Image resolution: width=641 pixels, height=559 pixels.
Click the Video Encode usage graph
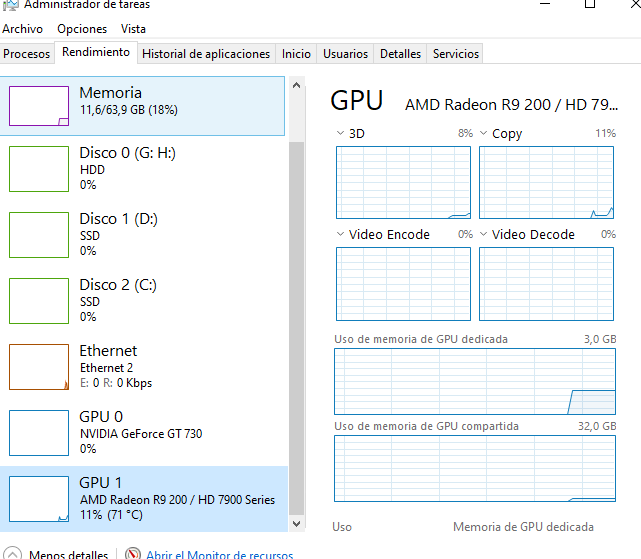point(403,284)
